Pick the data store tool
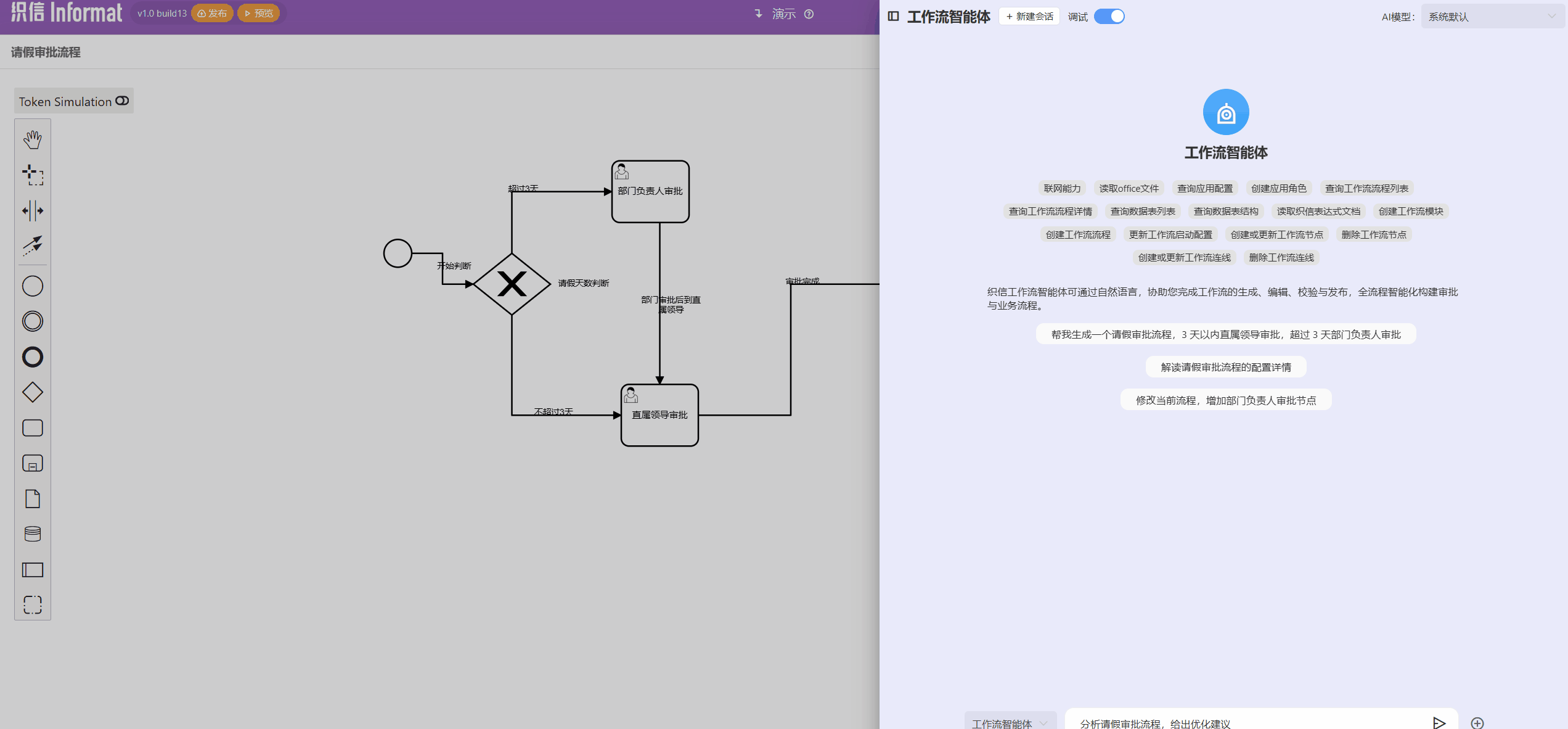This screenshot has width=1568, height=729. (x=32, y=533)
